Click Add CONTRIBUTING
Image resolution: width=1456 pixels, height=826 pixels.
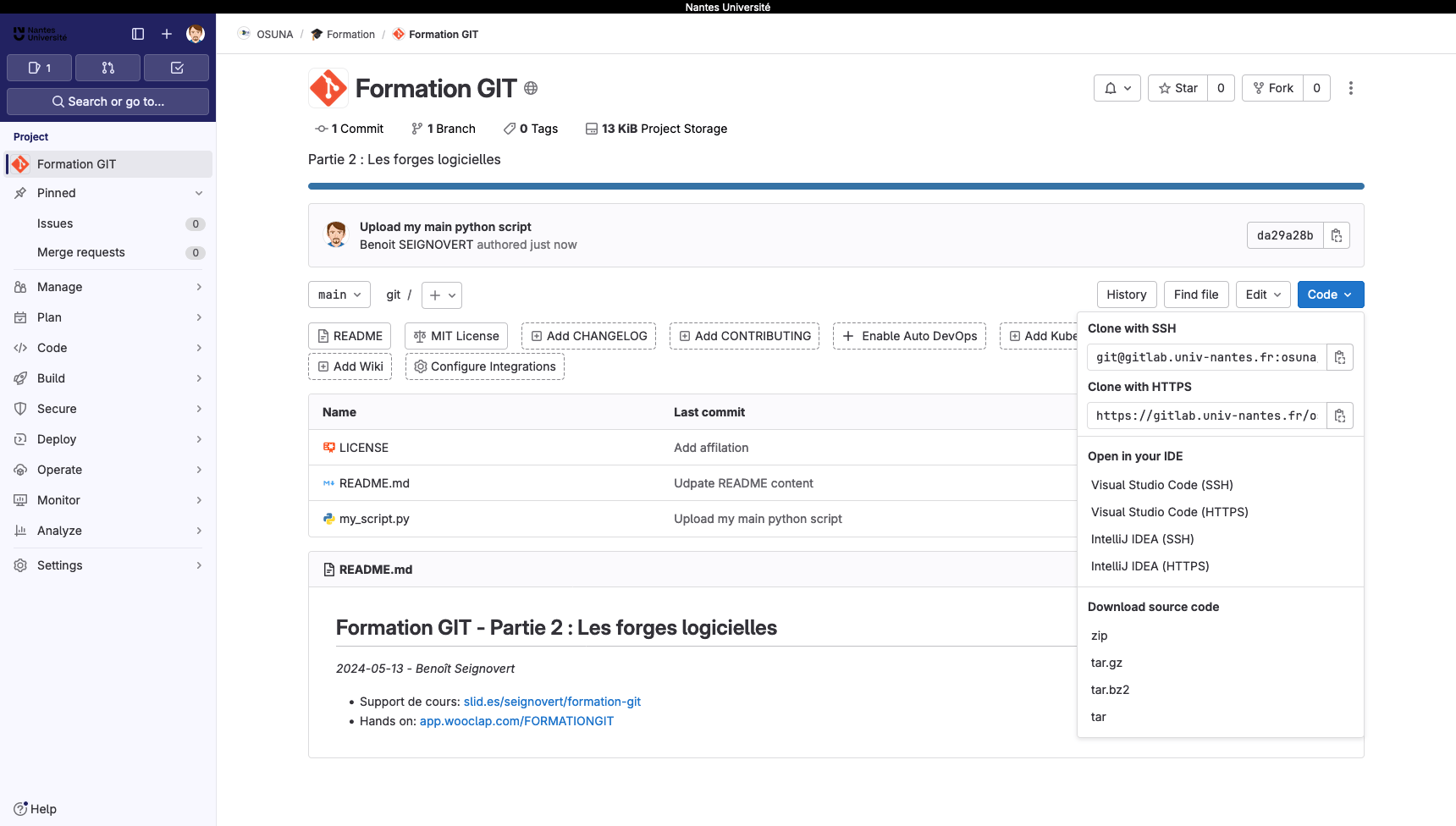tap(744, 336)
